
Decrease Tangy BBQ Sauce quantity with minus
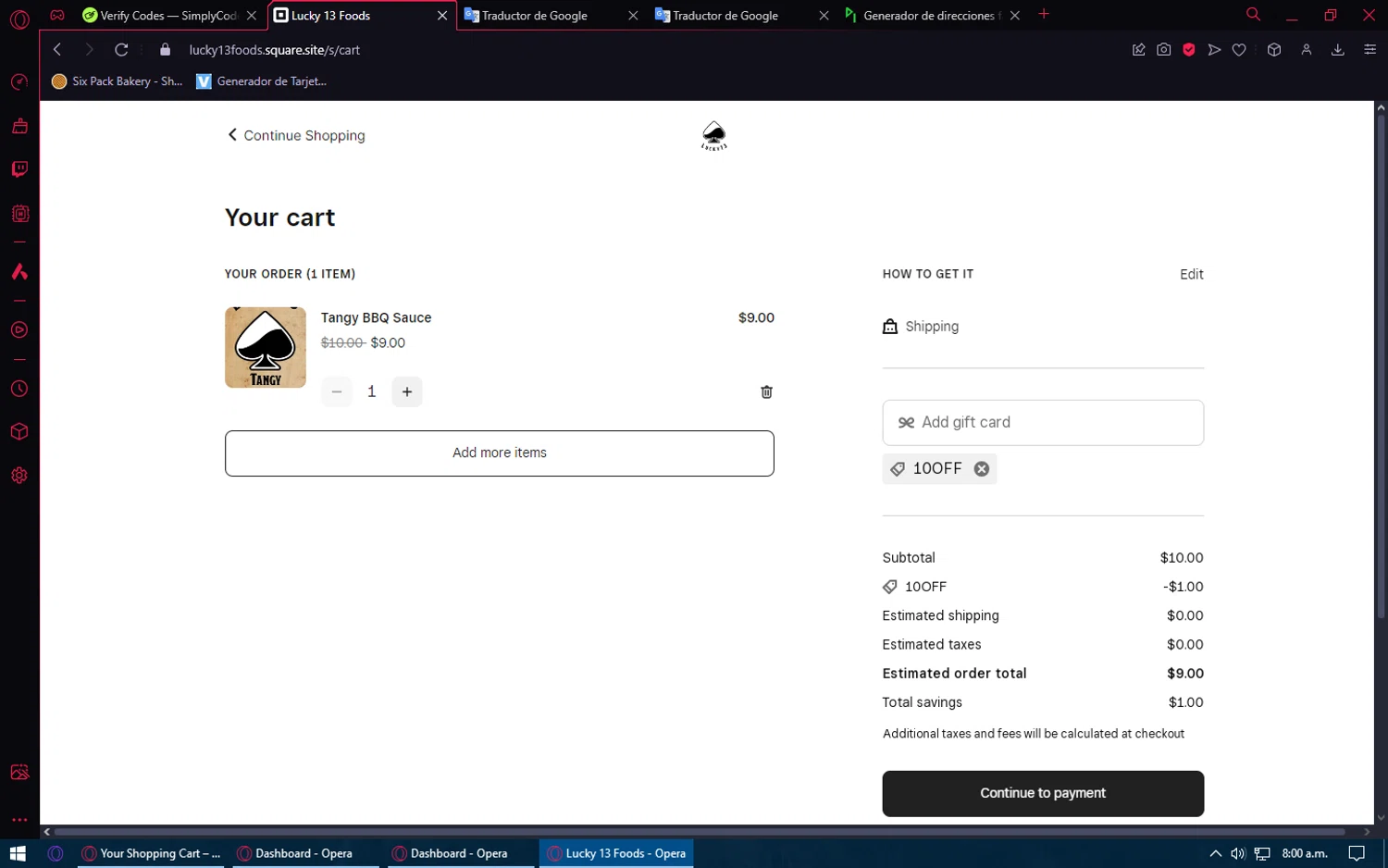(337, 392)
